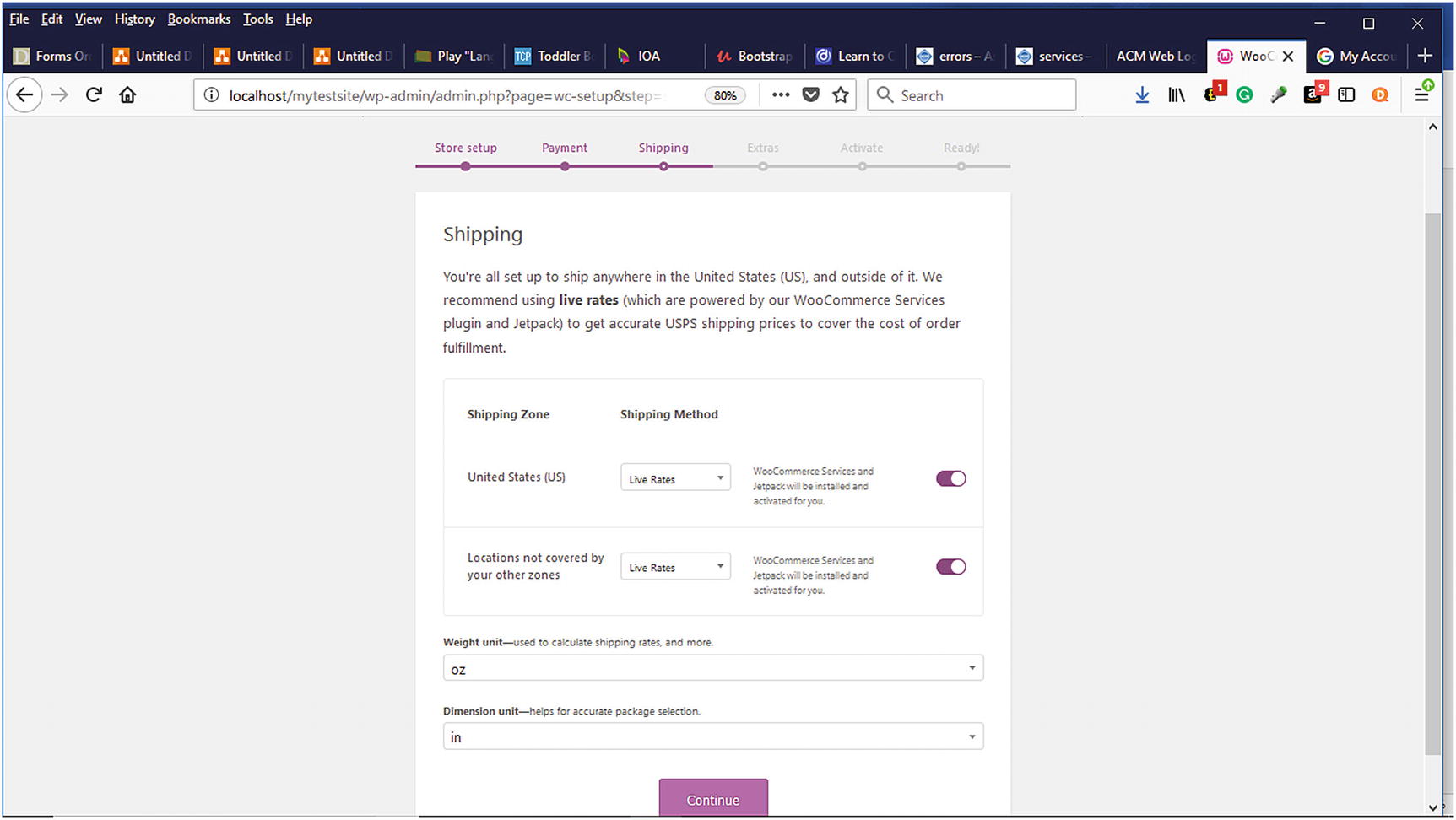This screenshot has width=1456, height=820.
Task: Click the Continue button
Action: [x=713, y=798]
